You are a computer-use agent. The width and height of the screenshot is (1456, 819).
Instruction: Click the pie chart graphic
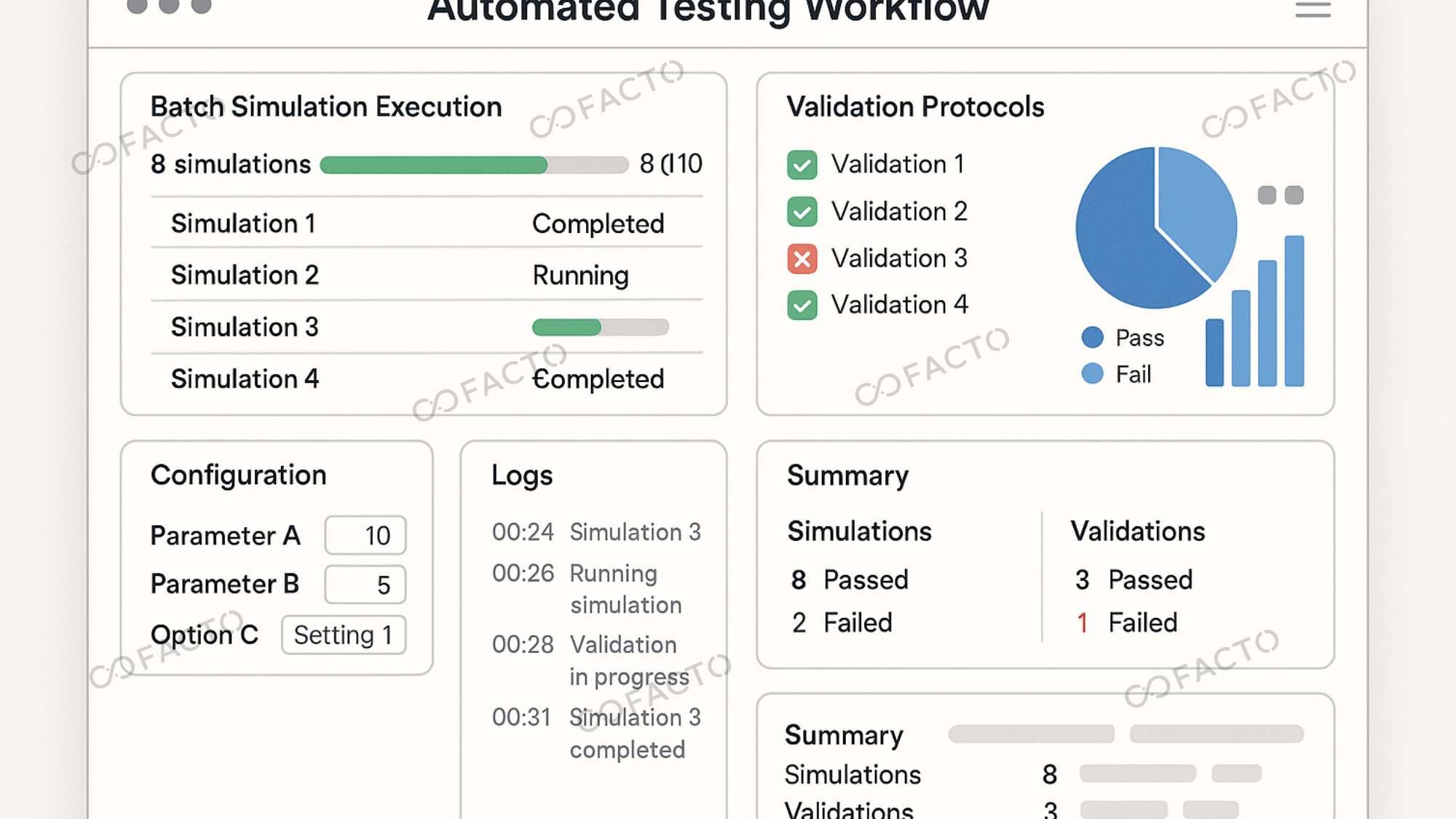pos(1155,227)
